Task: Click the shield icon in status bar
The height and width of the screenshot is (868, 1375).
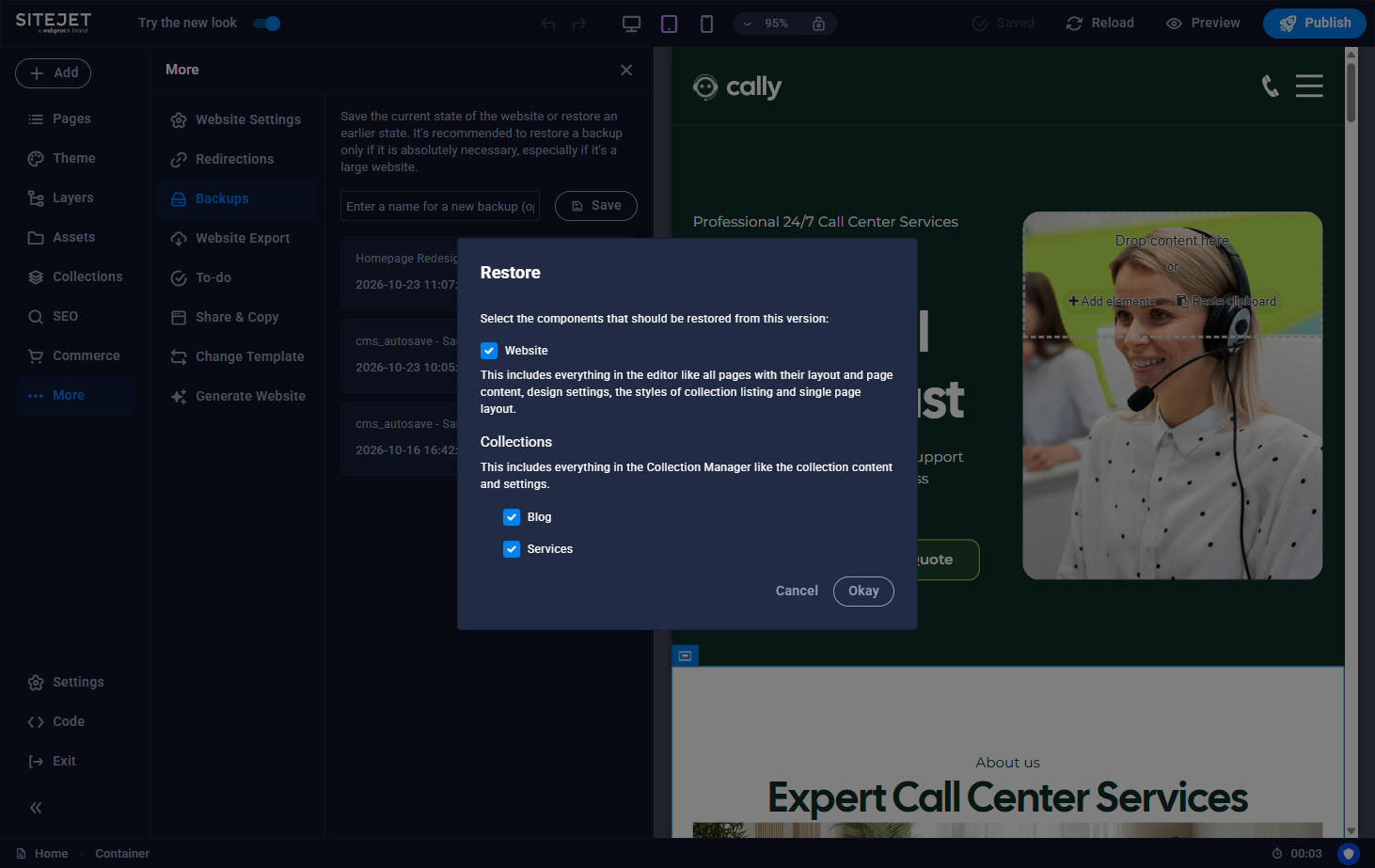Action: [1349, 854]
